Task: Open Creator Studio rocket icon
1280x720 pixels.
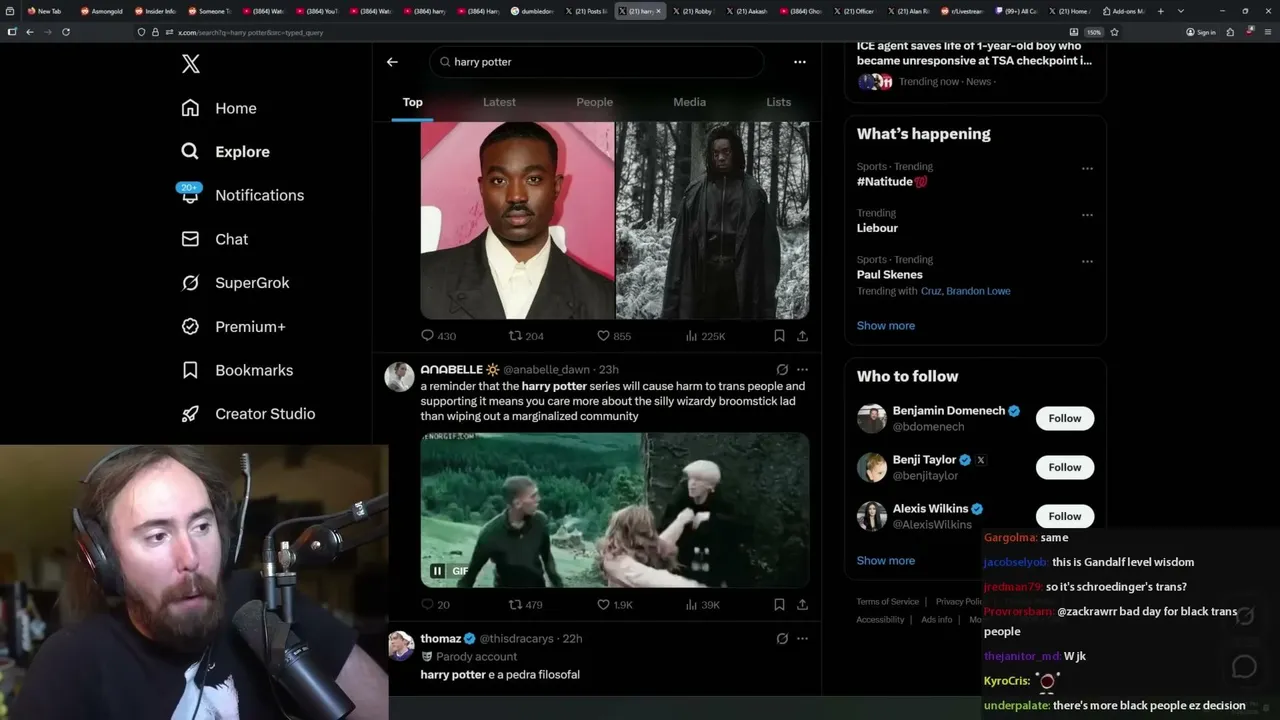Action: pyautogui.click(x=190, y=414)
